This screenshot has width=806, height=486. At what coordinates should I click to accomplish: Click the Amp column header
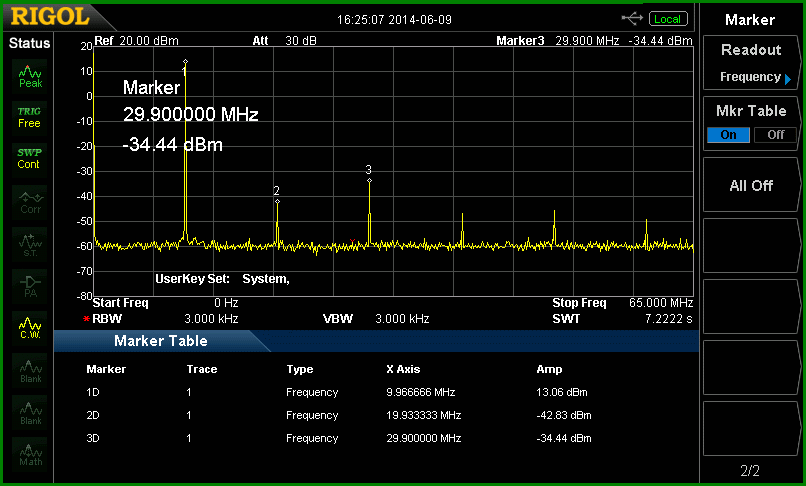[x=549, y=369]
